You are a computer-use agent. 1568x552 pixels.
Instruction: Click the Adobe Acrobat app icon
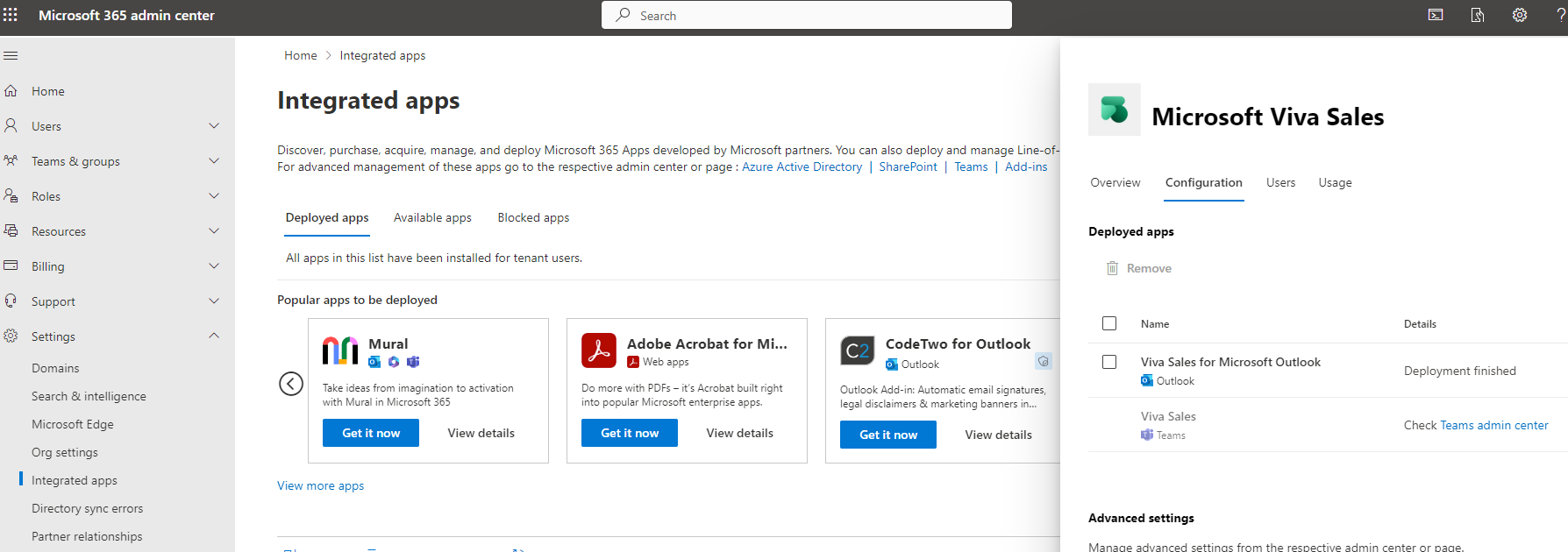[599, 350]
